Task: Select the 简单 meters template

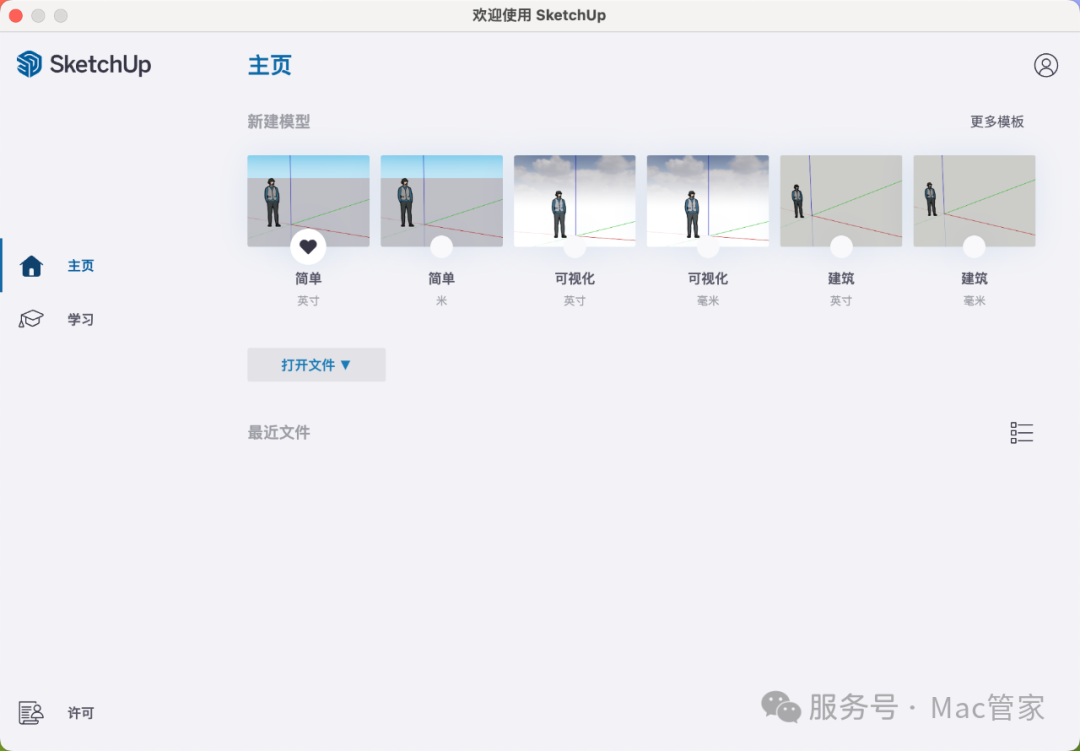Action: (441, 196)
